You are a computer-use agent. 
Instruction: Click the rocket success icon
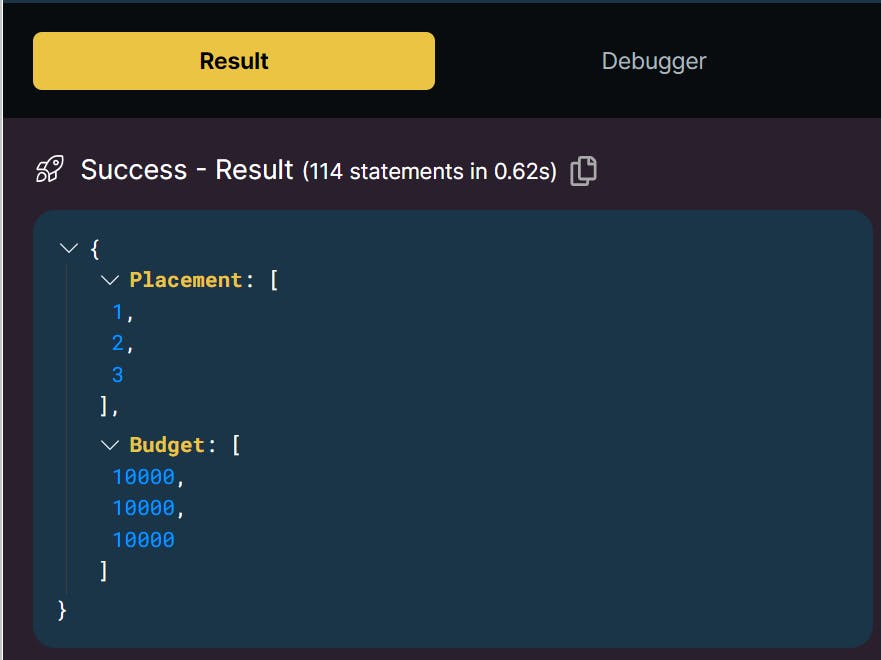(50, 170)
